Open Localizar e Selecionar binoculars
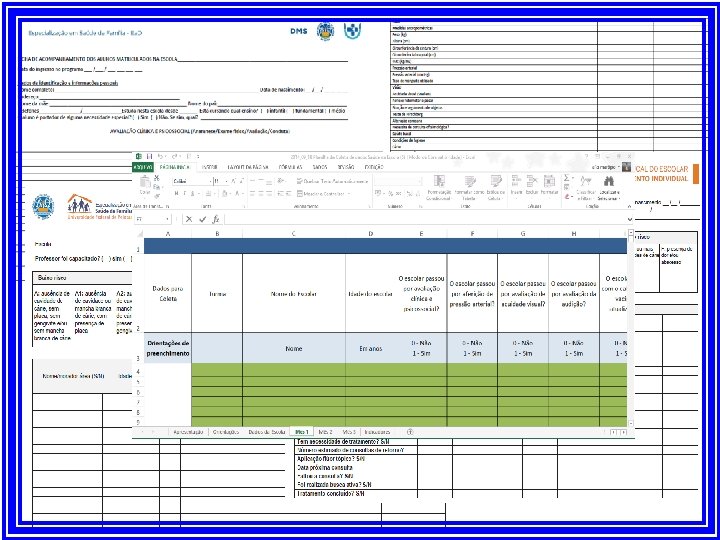The image size is (720, 540). tap(609, 188)
